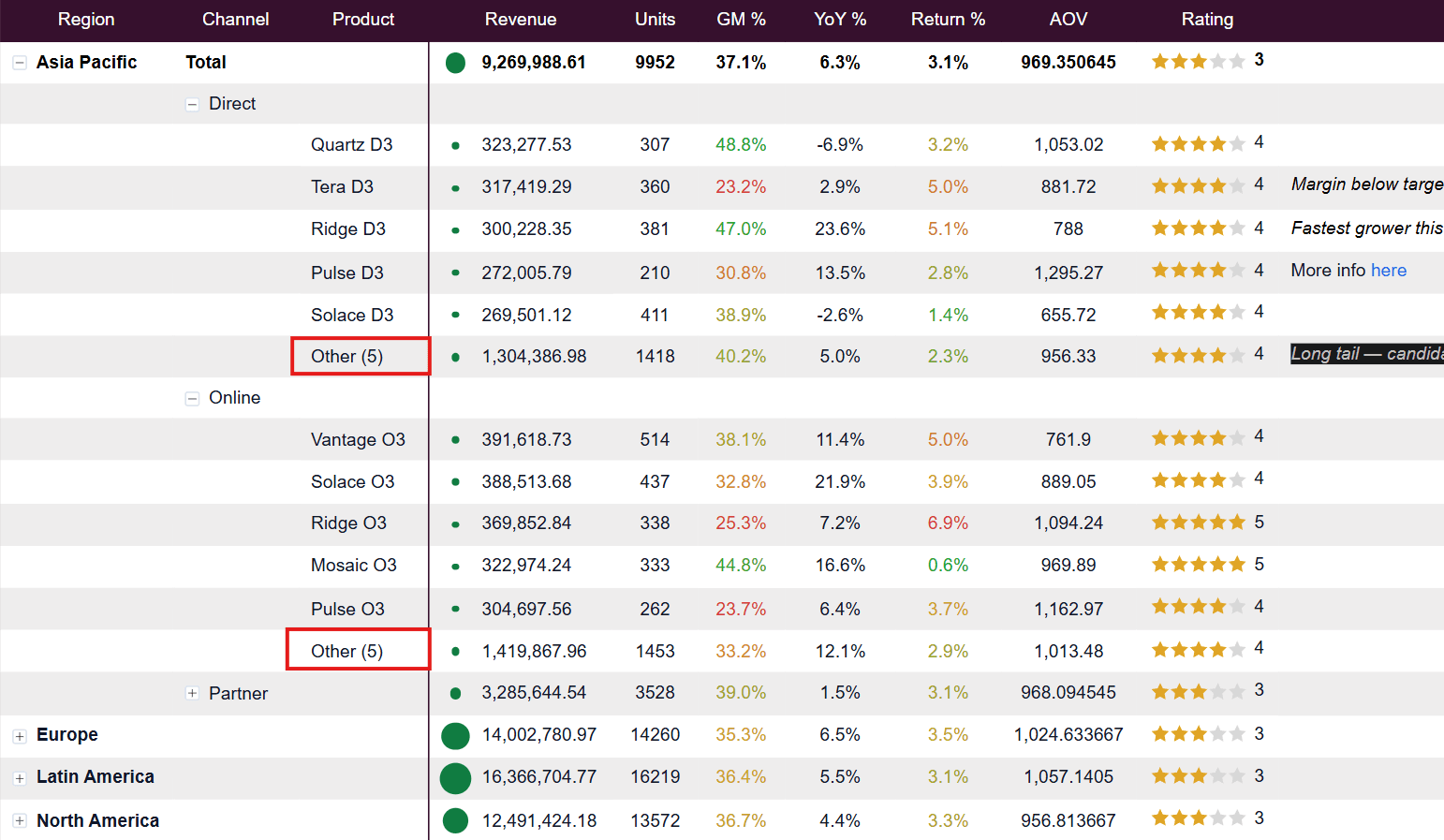Click star rating in Ridge O3 row
This screenshot has width=1444, height=840.
(1198, 523)
